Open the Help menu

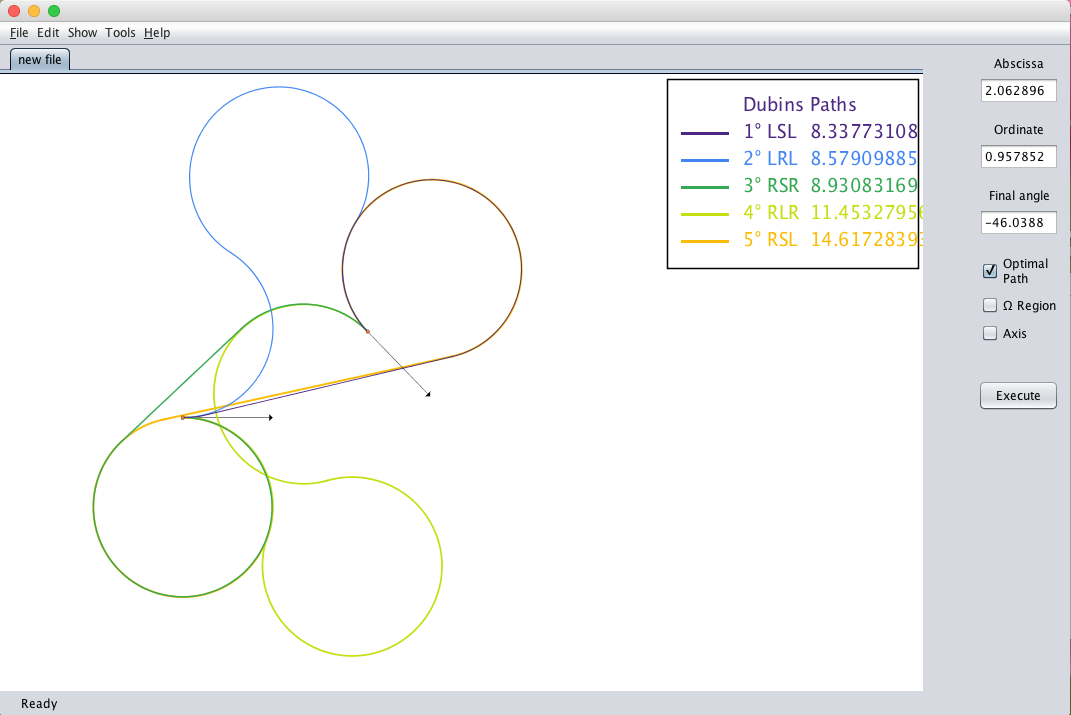[157, 33]
